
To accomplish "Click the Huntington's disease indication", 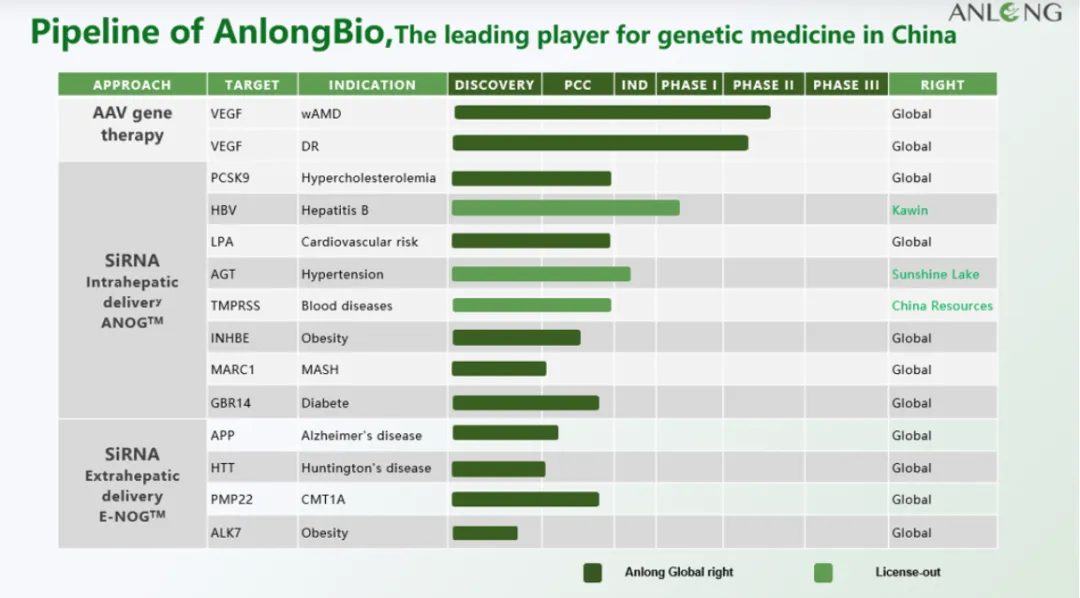I will [x=366, y=468].
